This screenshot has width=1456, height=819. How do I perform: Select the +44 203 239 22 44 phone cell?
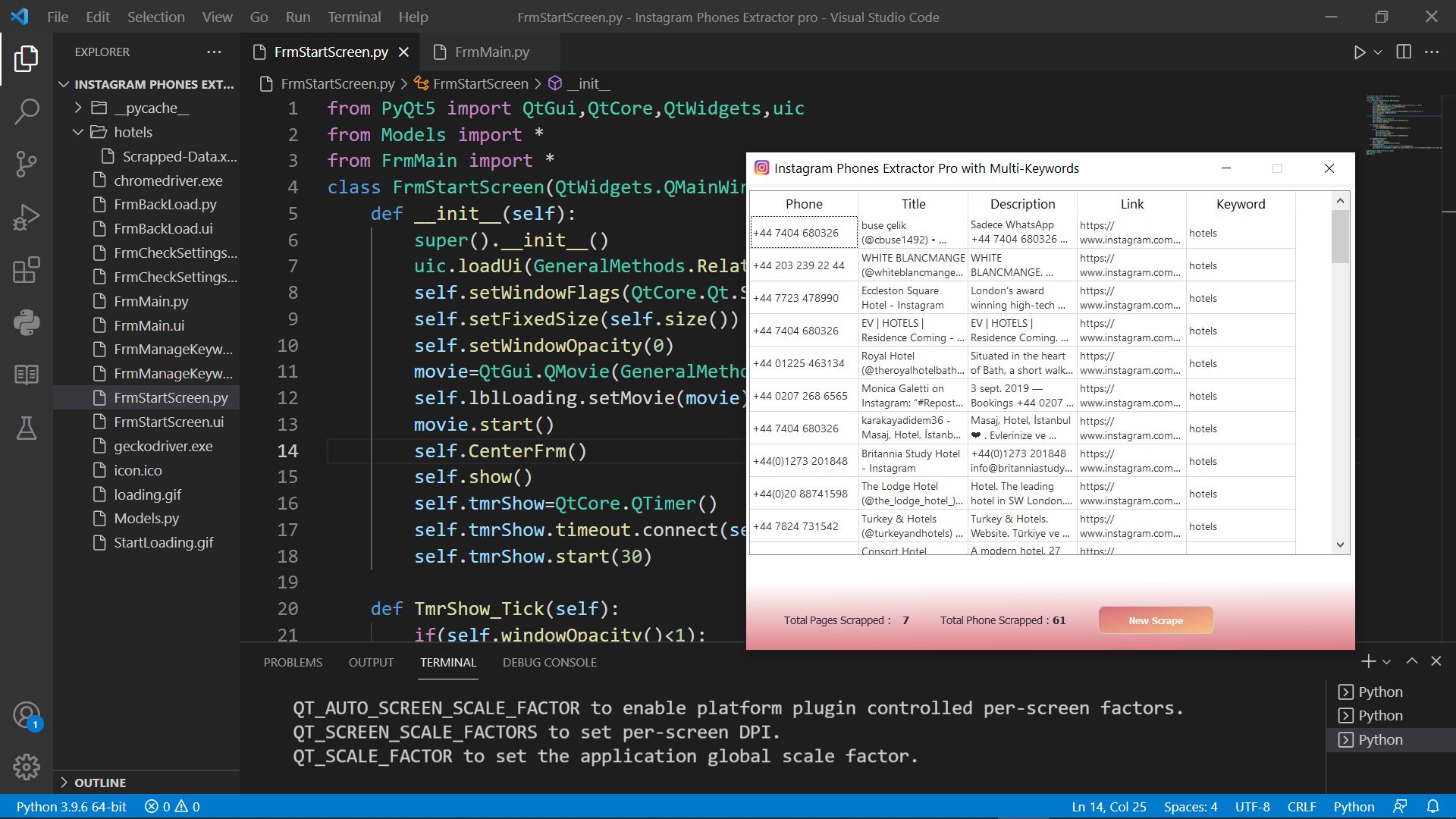click(804, 265)
